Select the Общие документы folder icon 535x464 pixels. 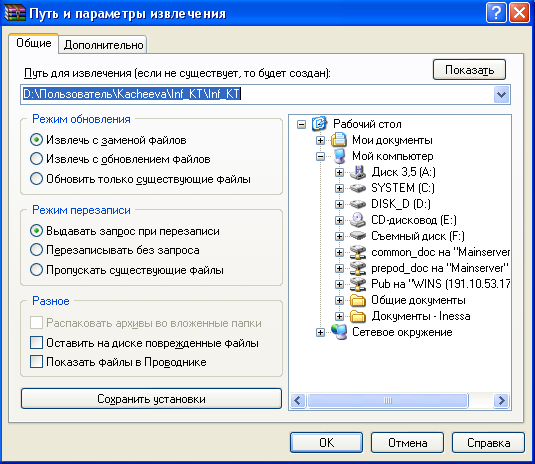pyautogui.click(x=358, y=300)
